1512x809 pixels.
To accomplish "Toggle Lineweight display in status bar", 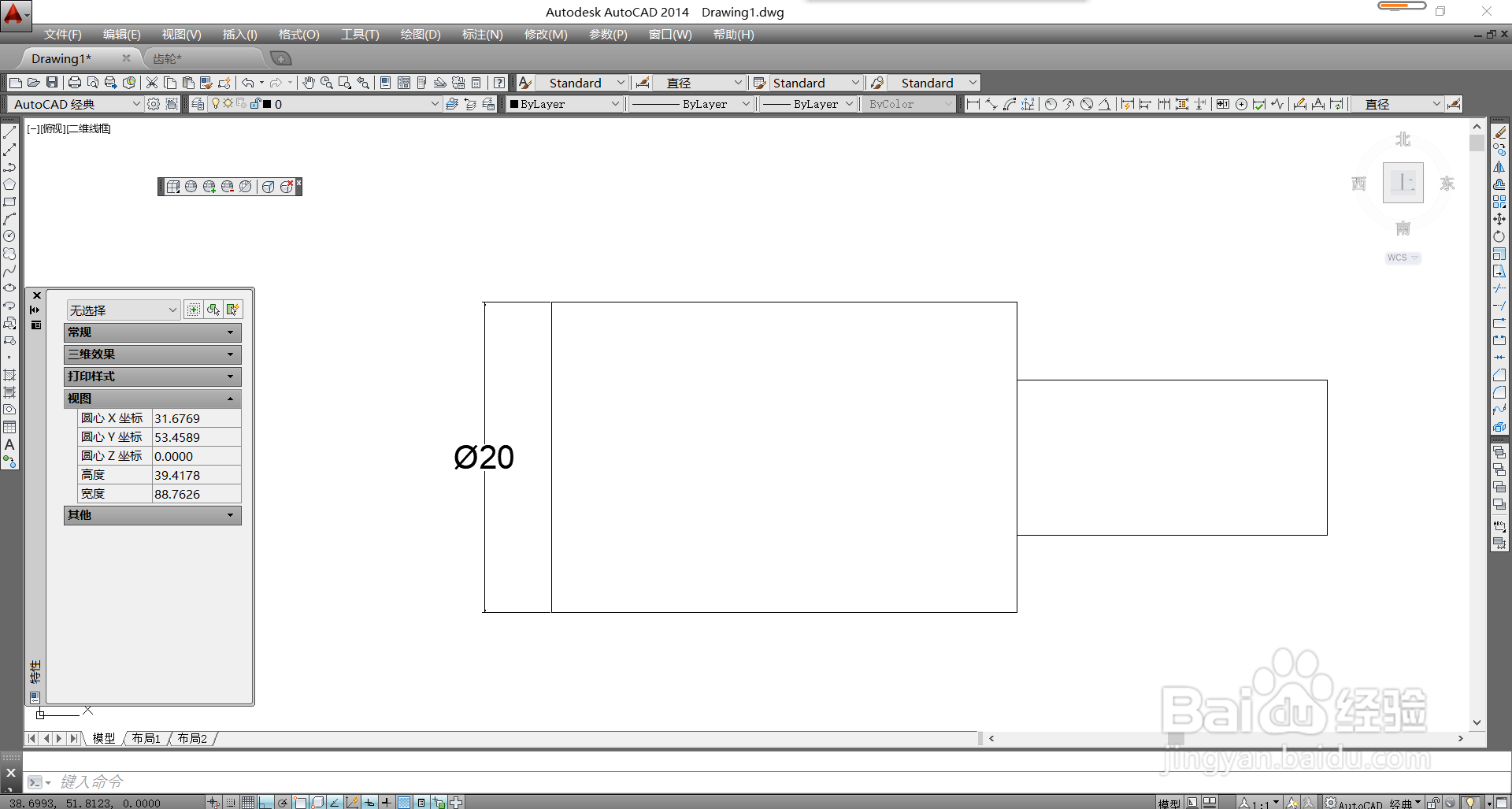I will coord(387,802).
